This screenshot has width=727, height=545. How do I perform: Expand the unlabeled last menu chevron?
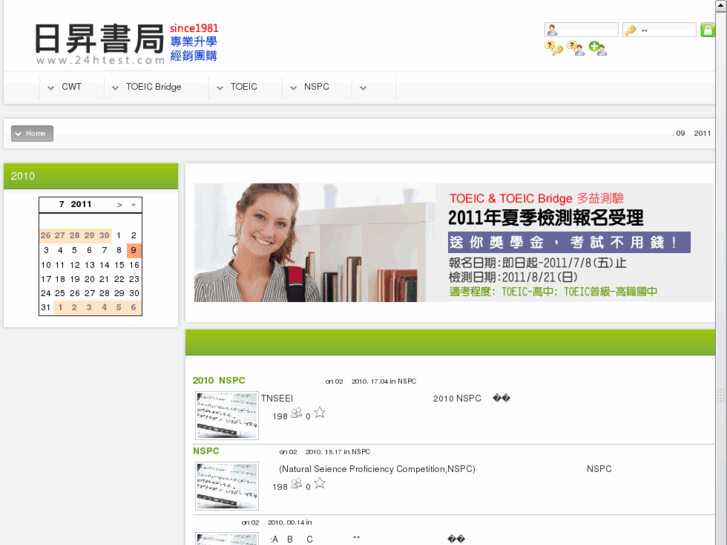[363, 88]
